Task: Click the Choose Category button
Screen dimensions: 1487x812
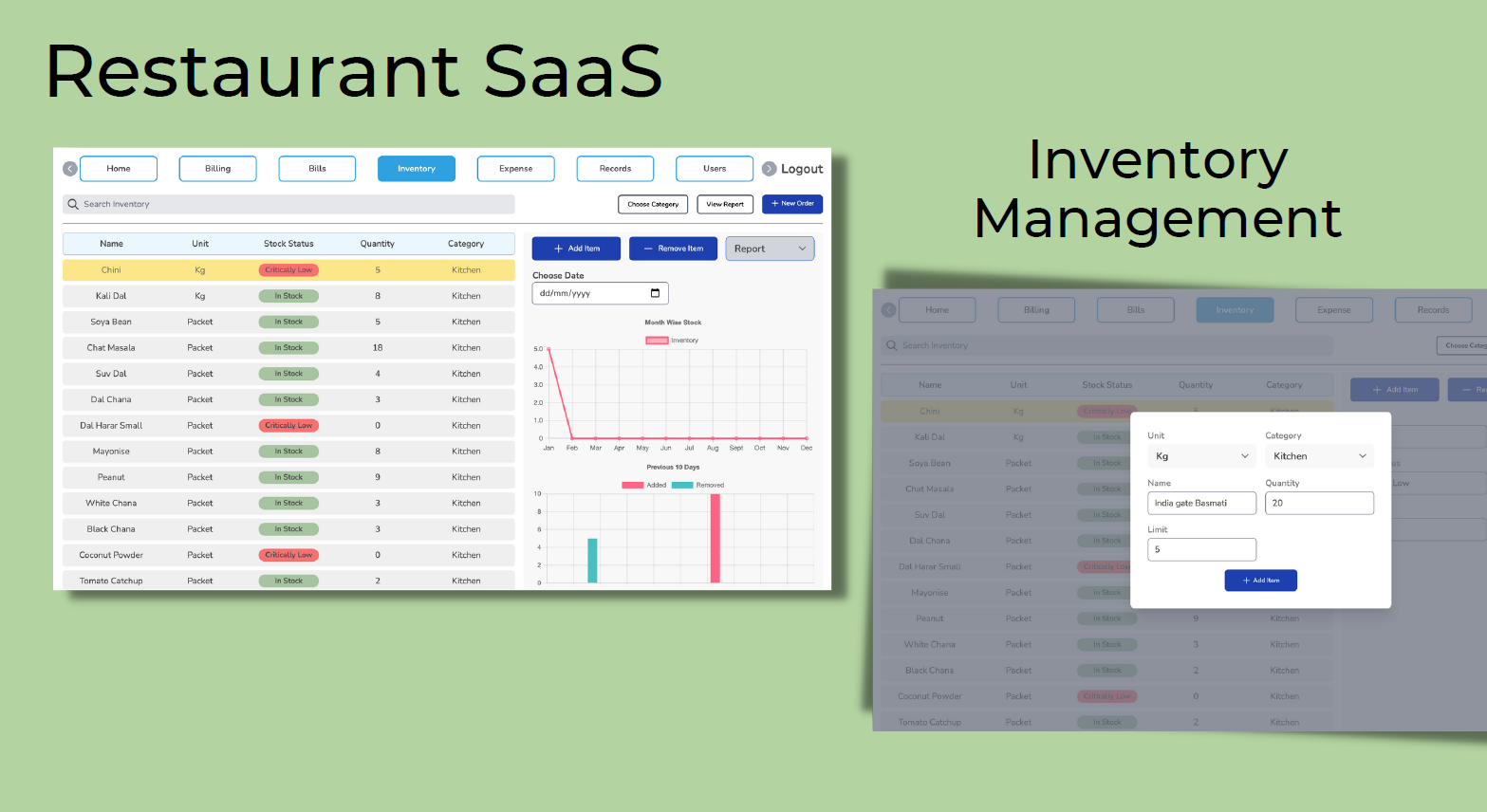Action: [x=653, y=204]
